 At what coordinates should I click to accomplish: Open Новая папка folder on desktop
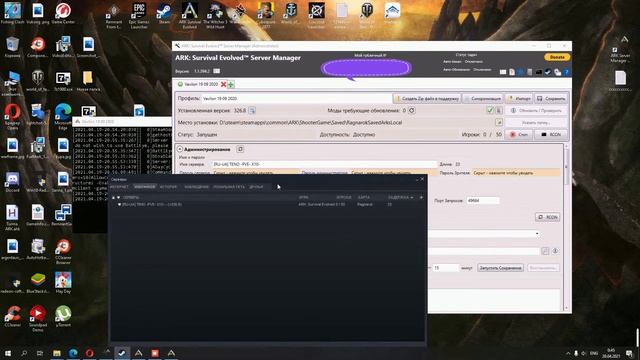click(88, 81)
